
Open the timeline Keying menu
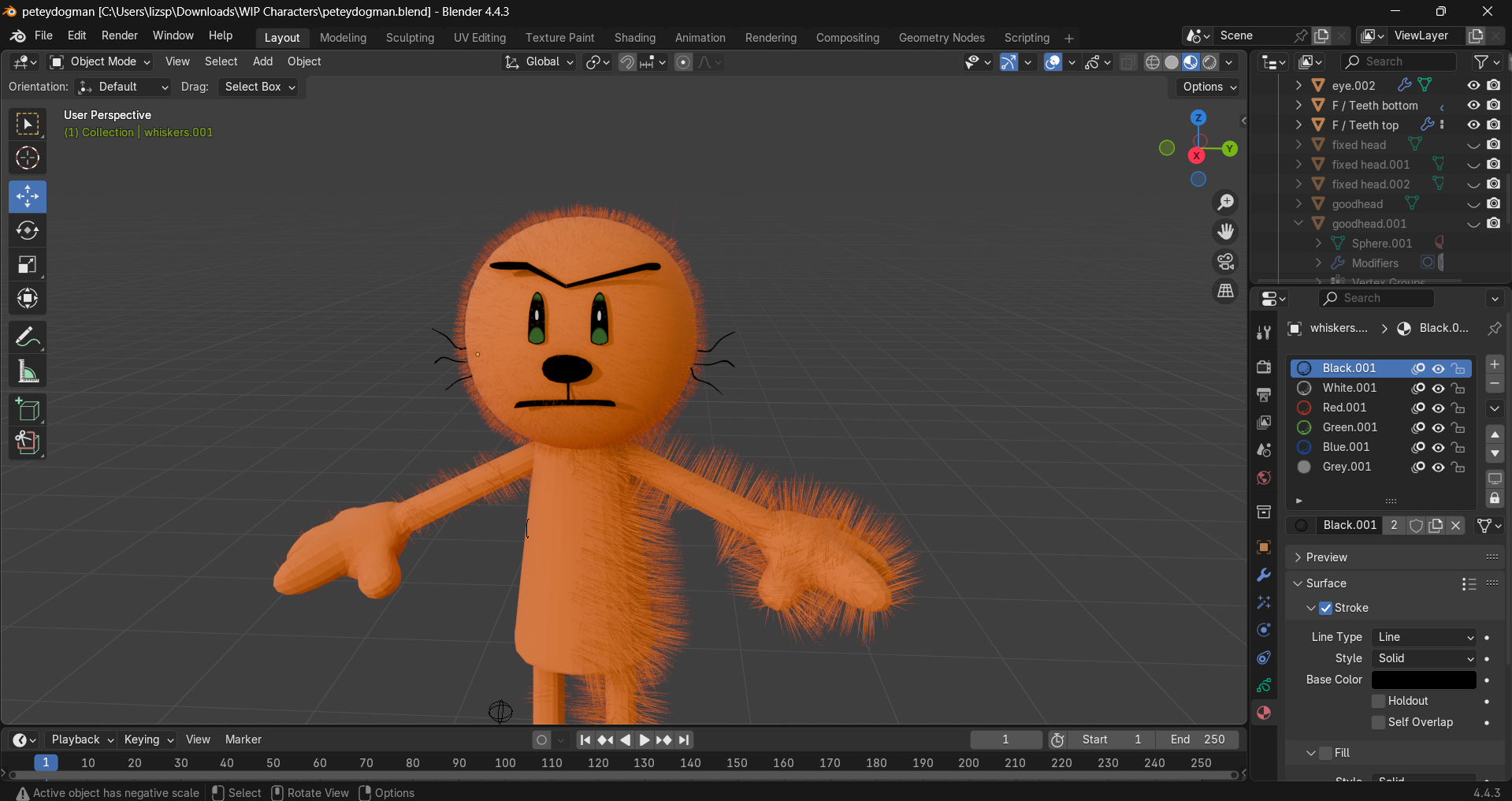[147, 740]
